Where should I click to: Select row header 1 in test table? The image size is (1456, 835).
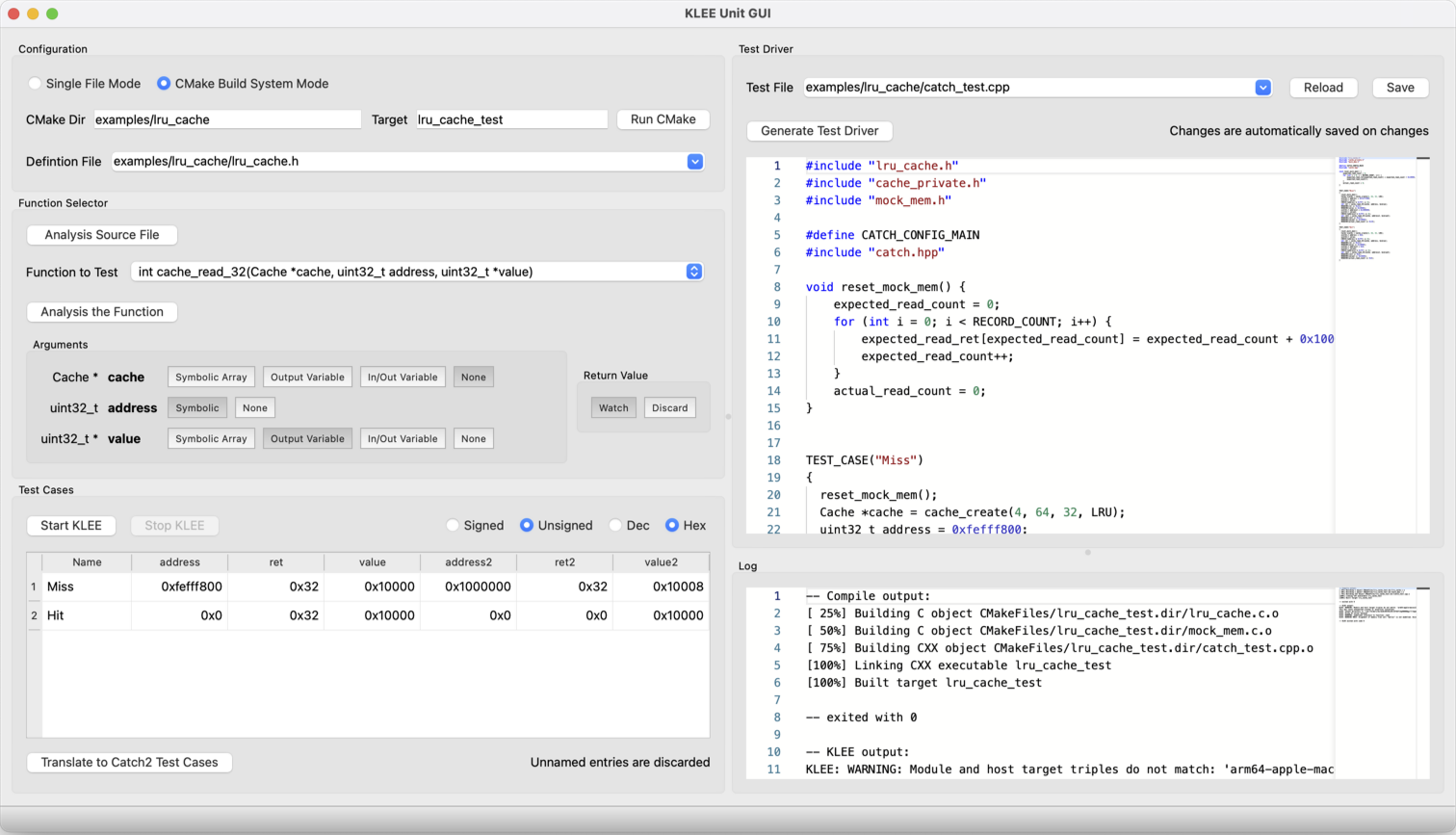34,587
